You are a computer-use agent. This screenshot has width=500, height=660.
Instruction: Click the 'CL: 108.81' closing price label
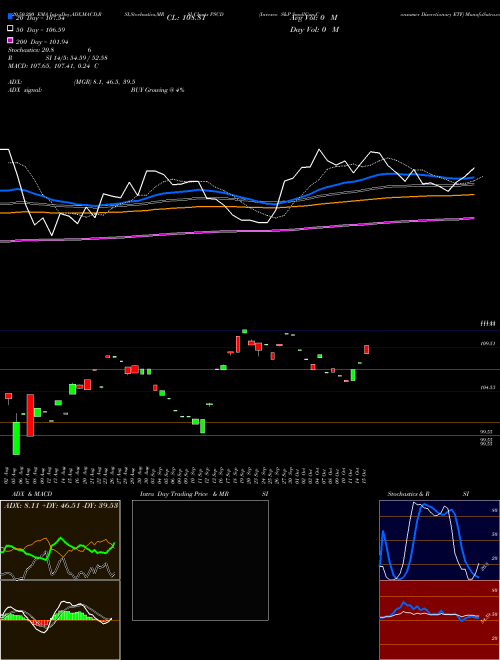click(186, 18)
